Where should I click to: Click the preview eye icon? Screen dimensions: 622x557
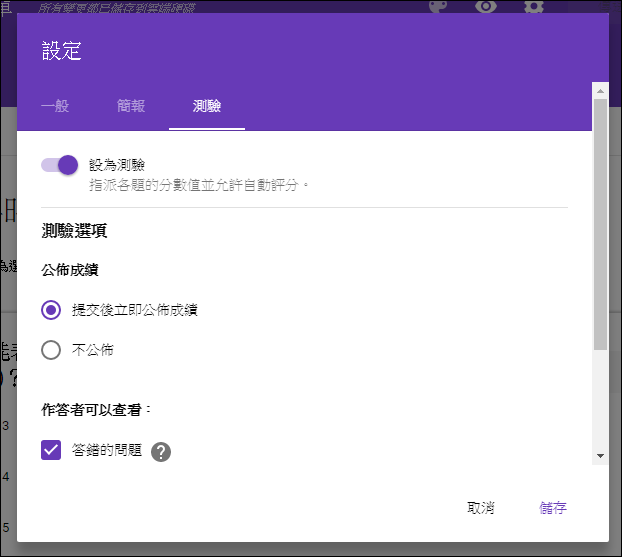click(486, 6)
